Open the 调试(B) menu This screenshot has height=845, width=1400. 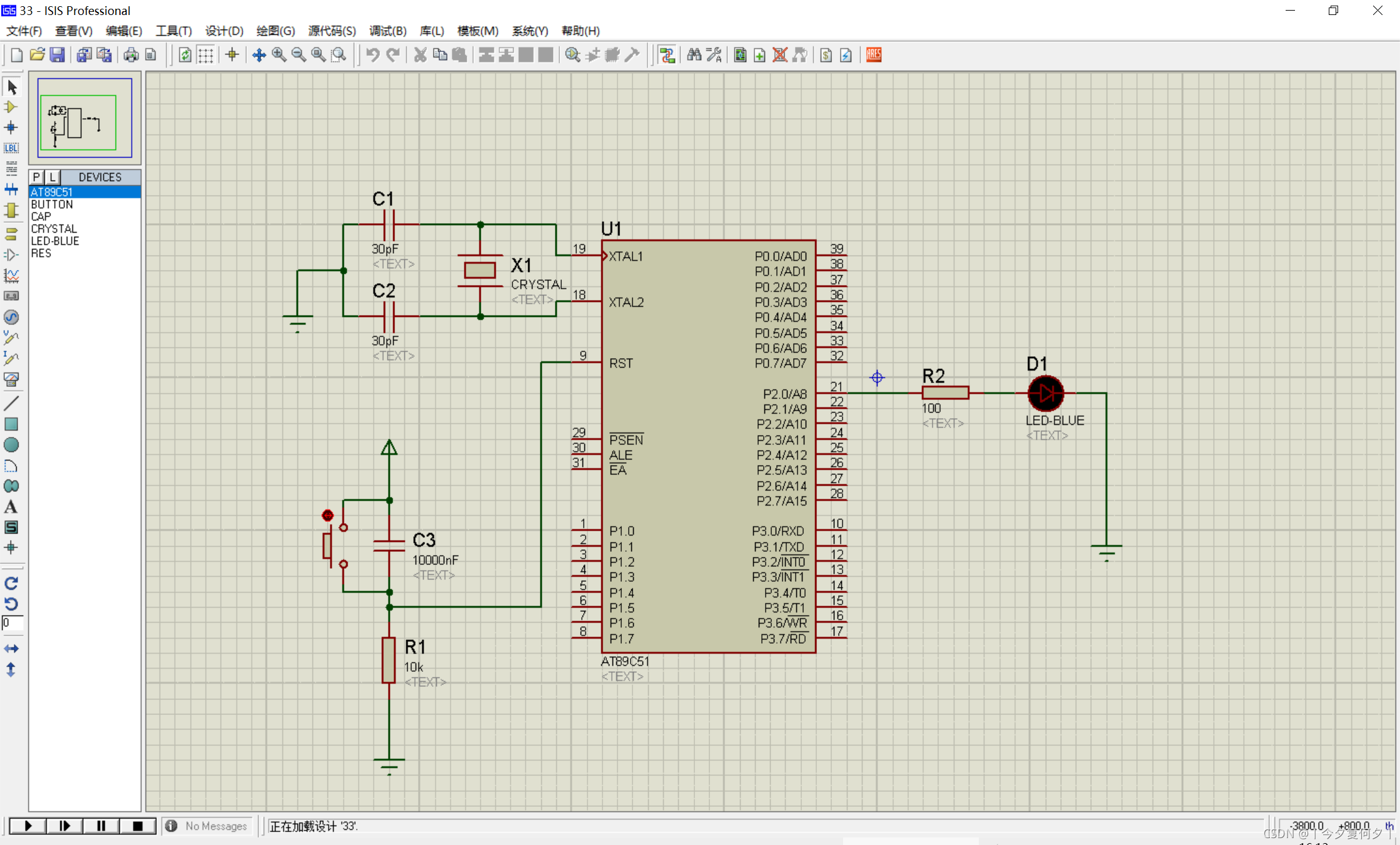pos(387,31)
